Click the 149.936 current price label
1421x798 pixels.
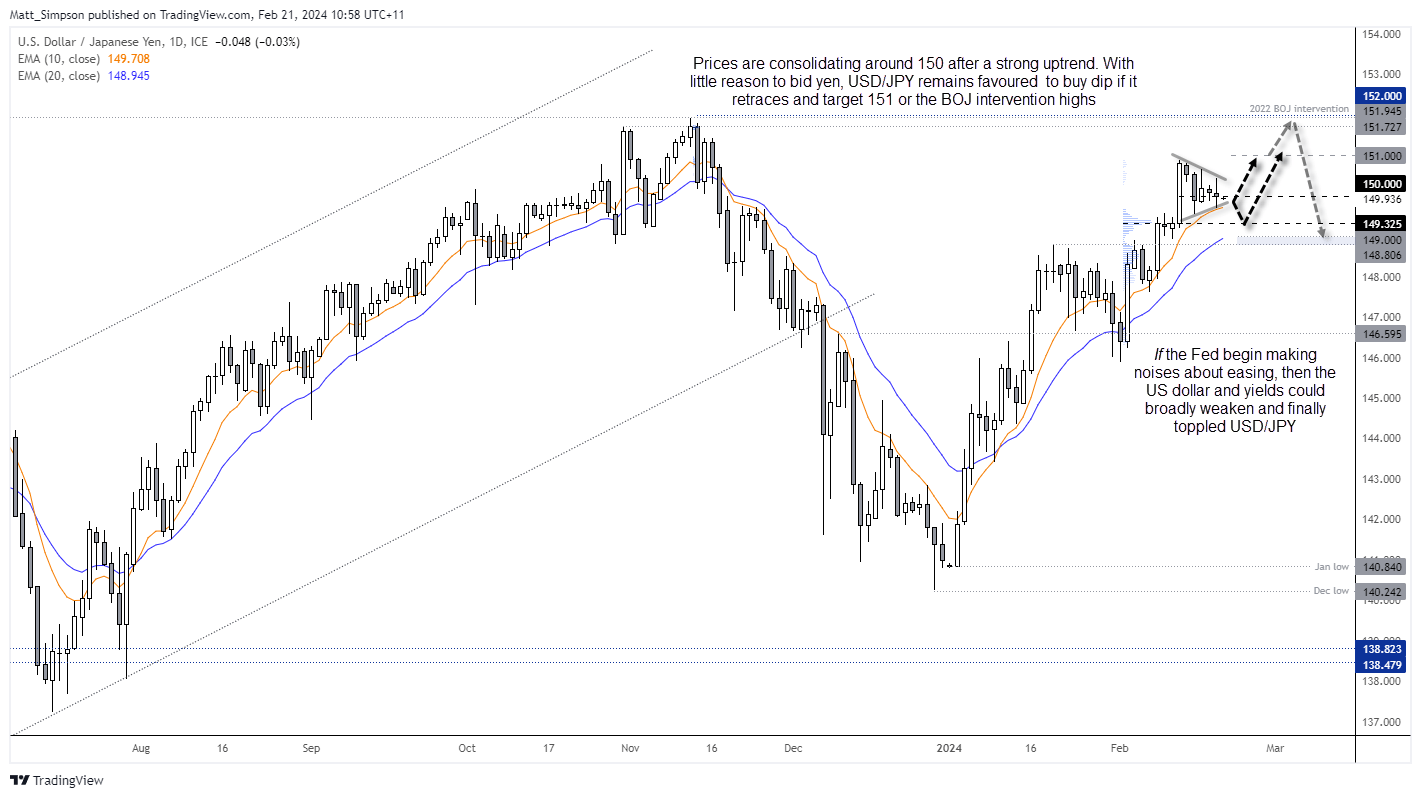click(1381, 198)
